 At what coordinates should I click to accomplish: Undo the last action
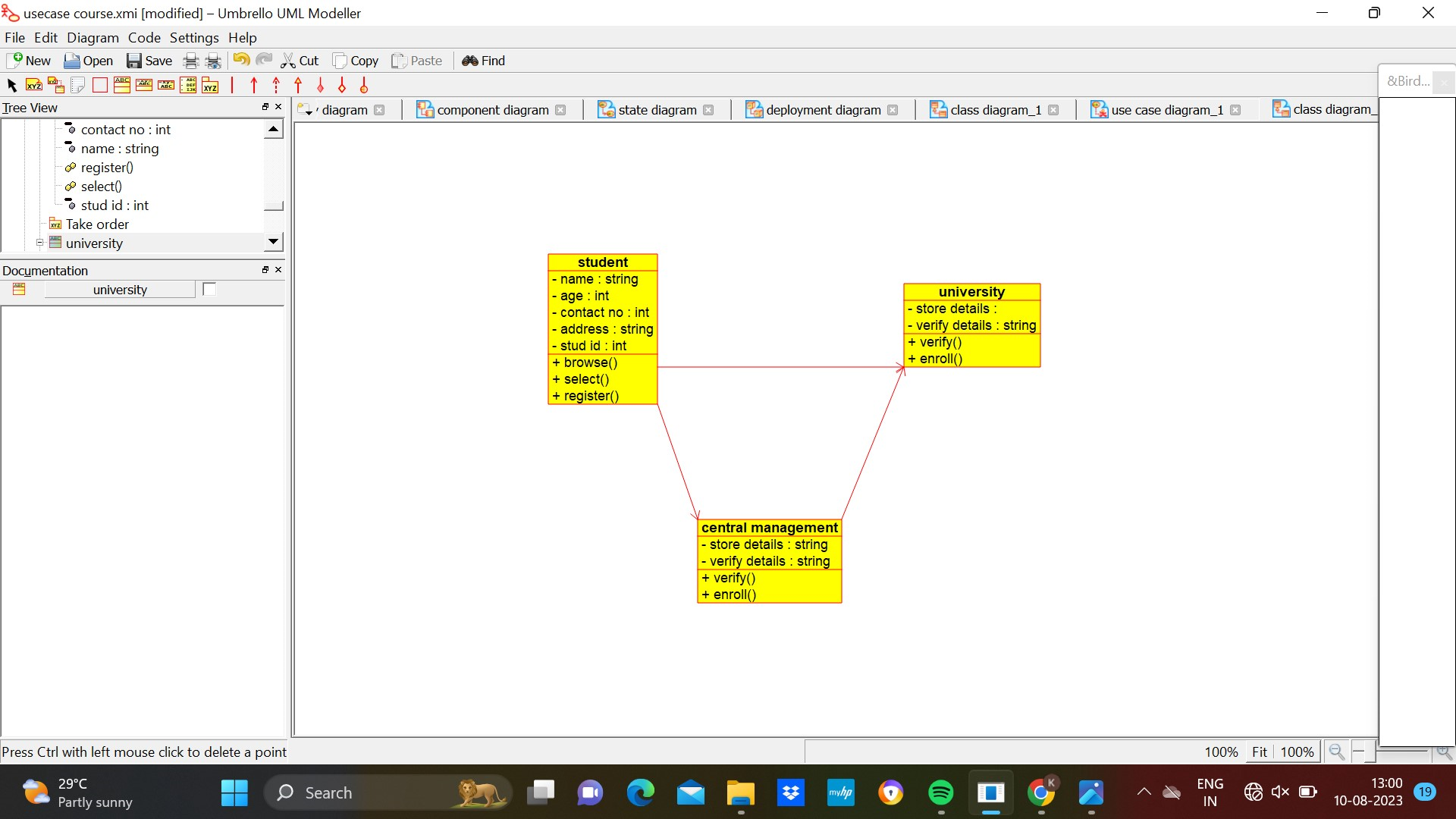241,61
